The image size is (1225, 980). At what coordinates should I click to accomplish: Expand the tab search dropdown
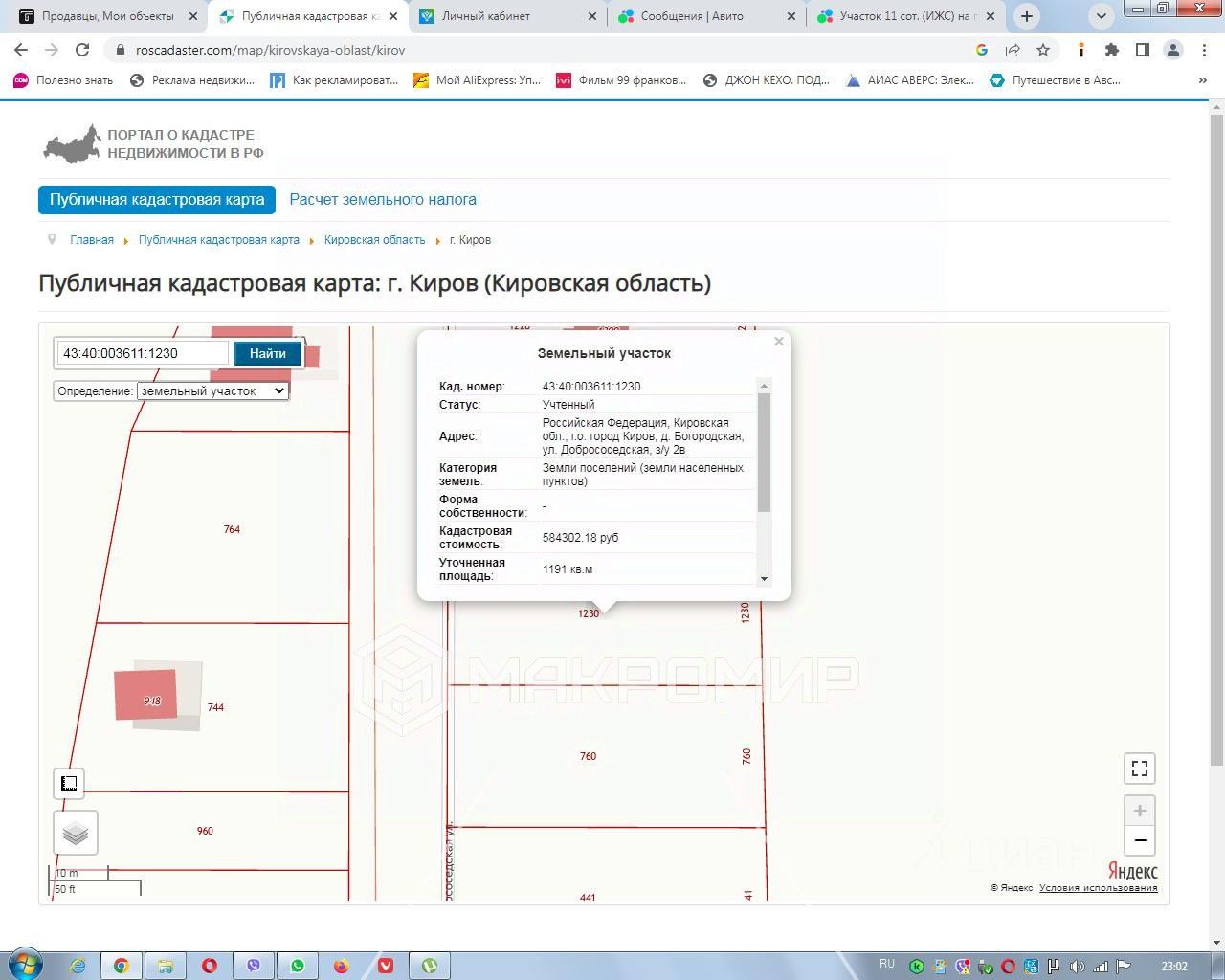[x=1102, y=16]
